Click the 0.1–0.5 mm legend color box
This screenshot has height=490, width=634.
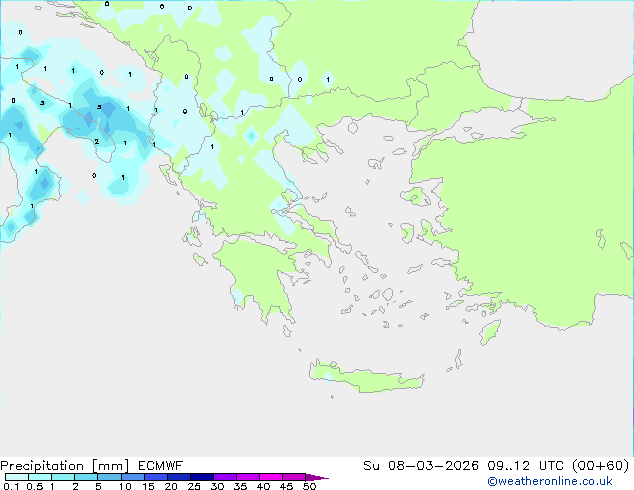(17, 477)
